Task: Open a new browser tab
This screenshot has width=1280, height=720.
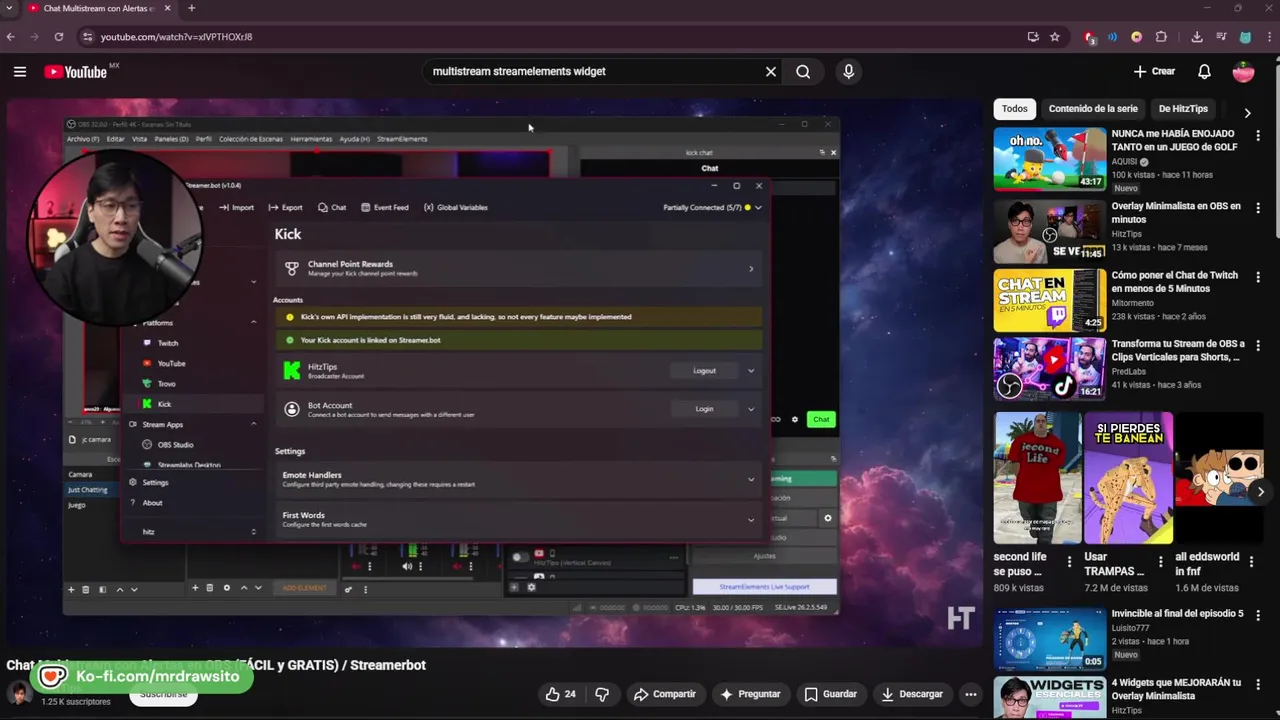Action: click(191, 9)
